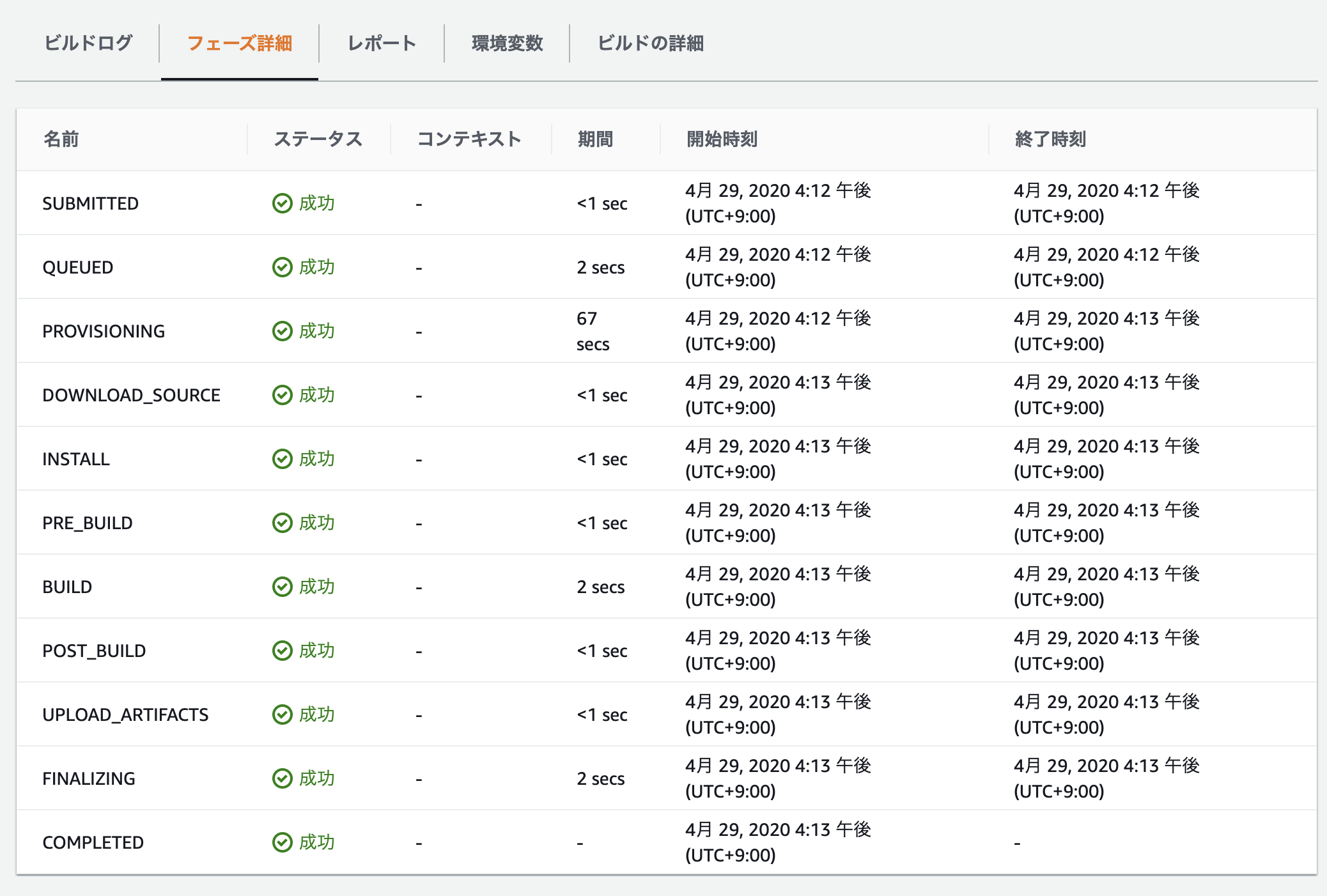The image size is (1327, 896).
Task: Click the 開始時刻 column header
Action: tap(722, 139)
